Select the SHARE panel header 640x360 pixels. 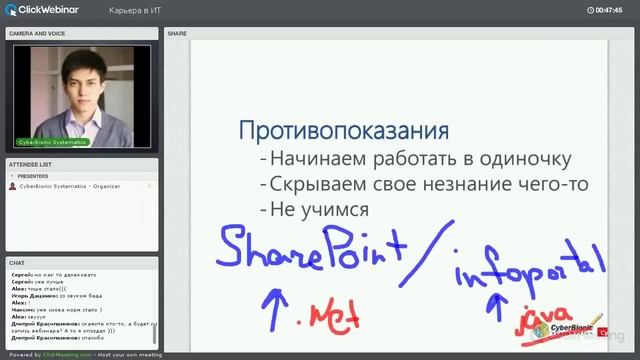[399, 33]
